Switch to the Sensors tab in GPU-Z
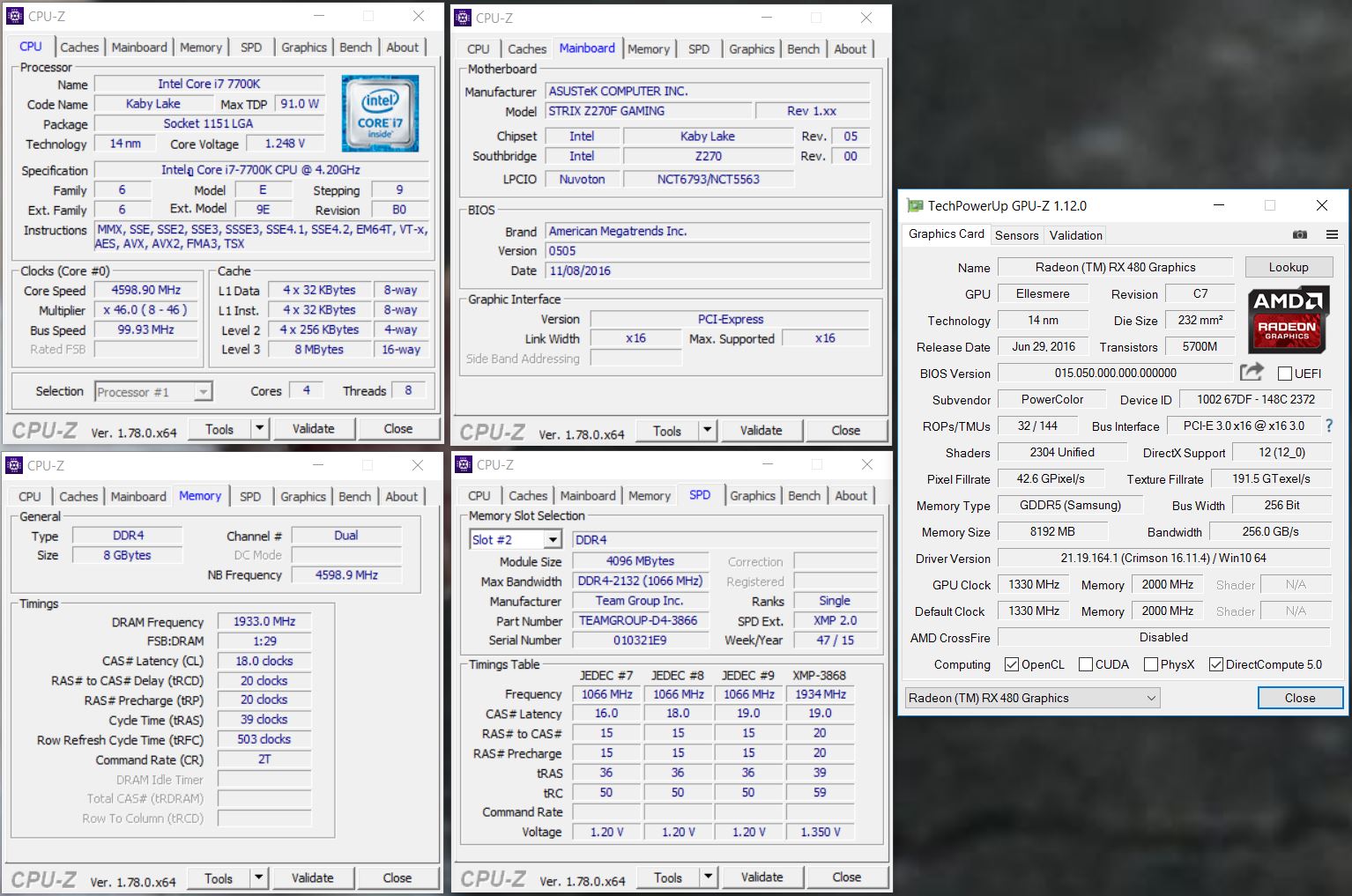The height and width of the screenshot is (896, 1352). point(1016,235)
